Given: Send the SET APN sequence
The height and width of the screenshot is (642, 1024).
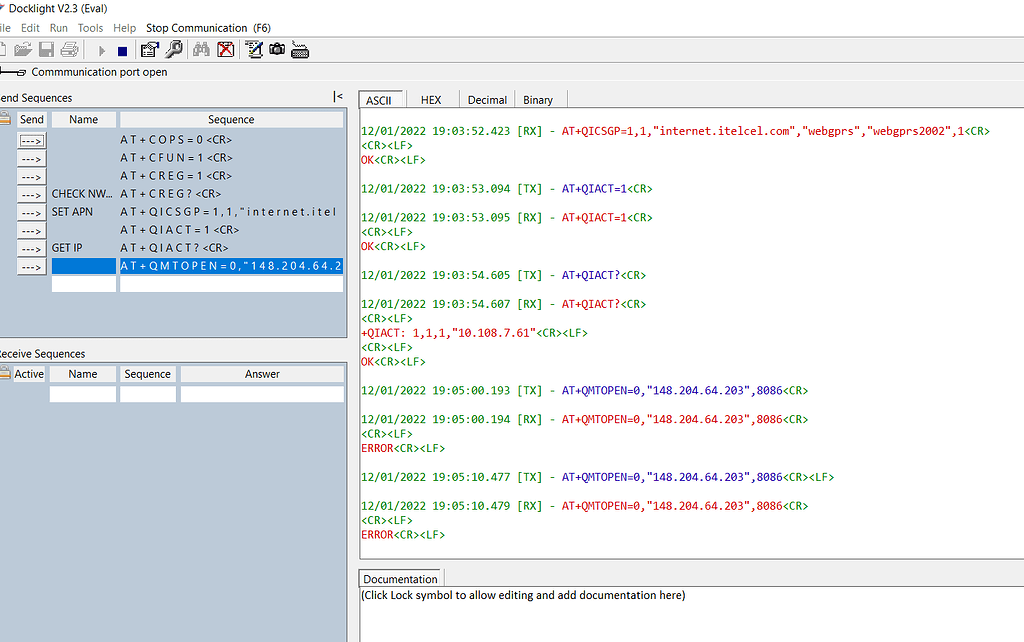Looking at the screenshot, I should pos(31,211).
